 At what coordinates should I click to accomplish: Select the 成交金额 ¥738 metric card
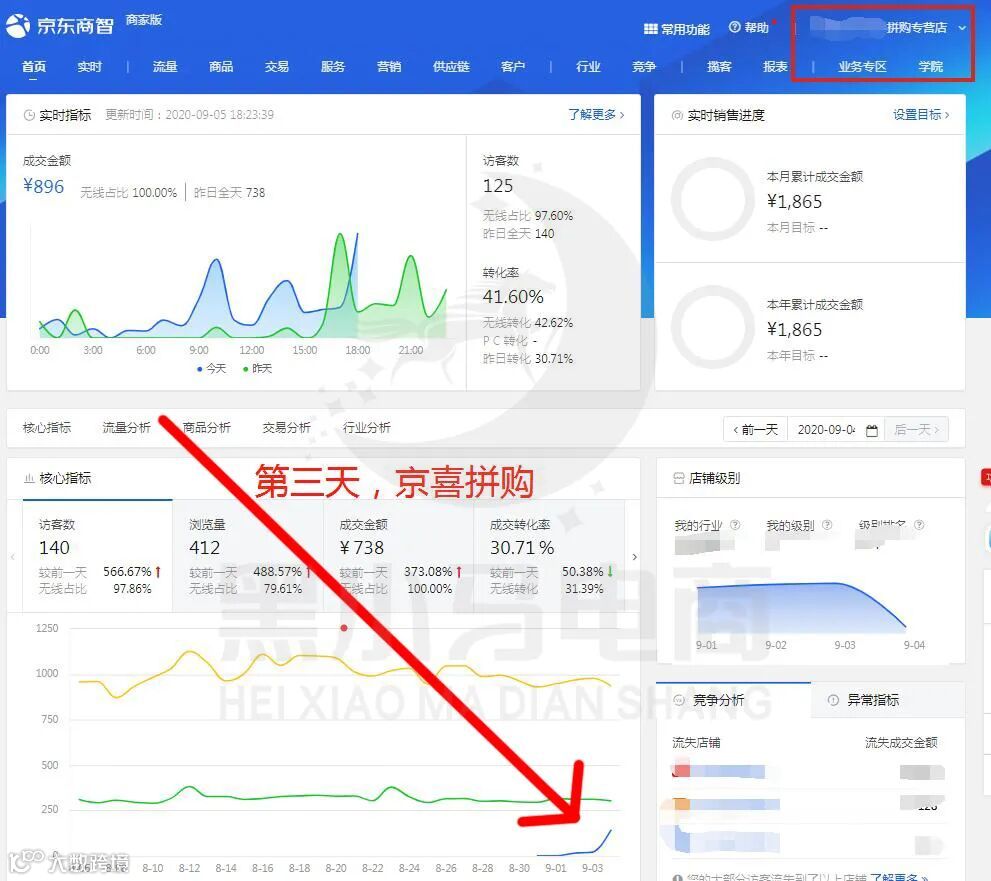pyautogui.click(x=398, y=556)
